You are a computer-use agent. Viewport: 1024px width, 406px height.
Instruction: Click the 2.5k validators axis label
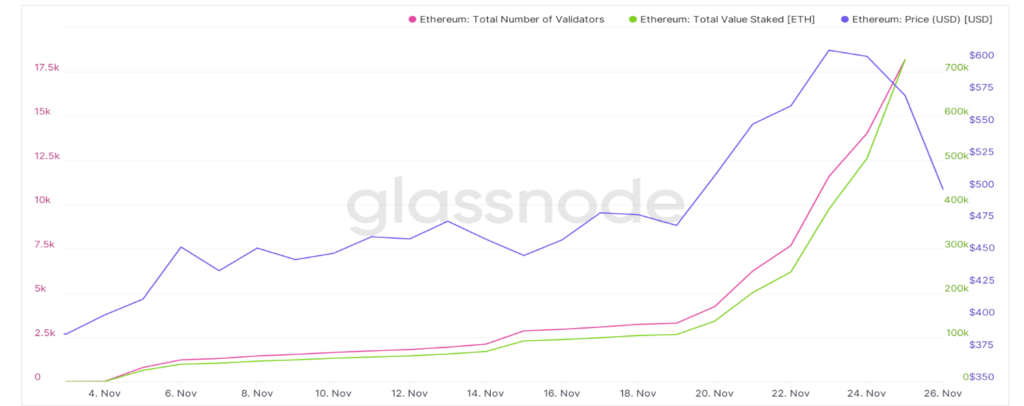[45, 333]
